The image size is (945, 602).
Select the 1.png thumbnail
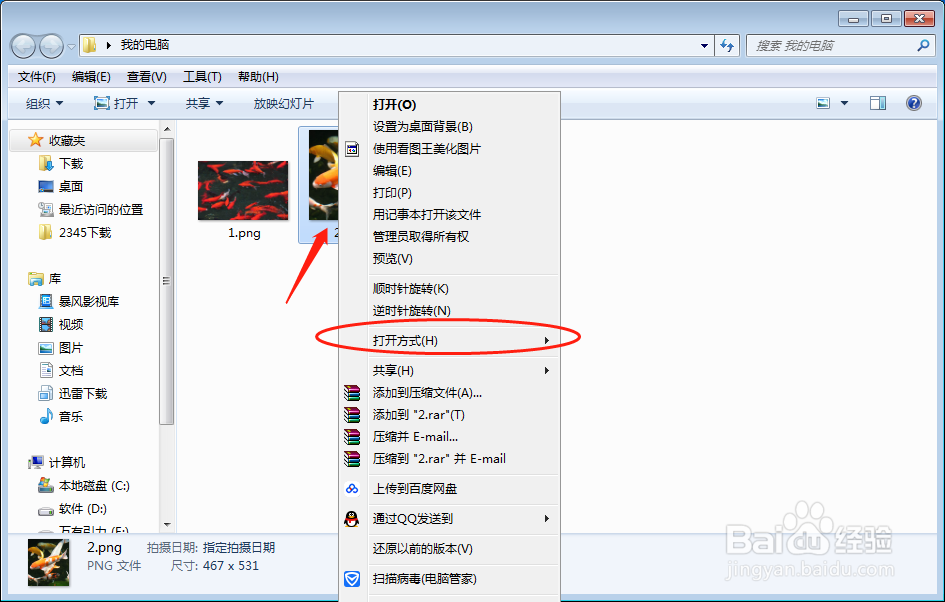coord(243,190)
